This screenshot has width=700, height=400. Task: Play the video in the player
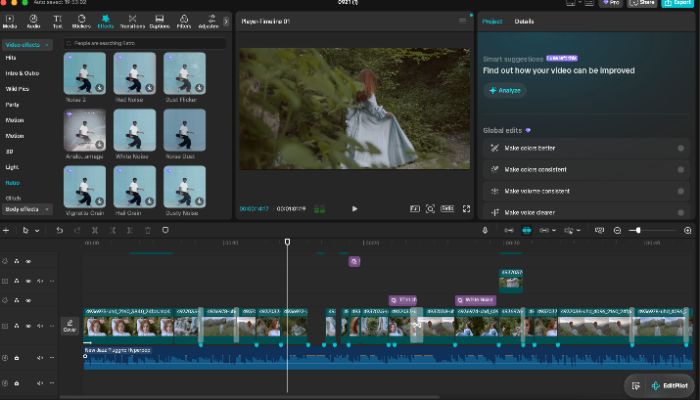click(354, 208)
